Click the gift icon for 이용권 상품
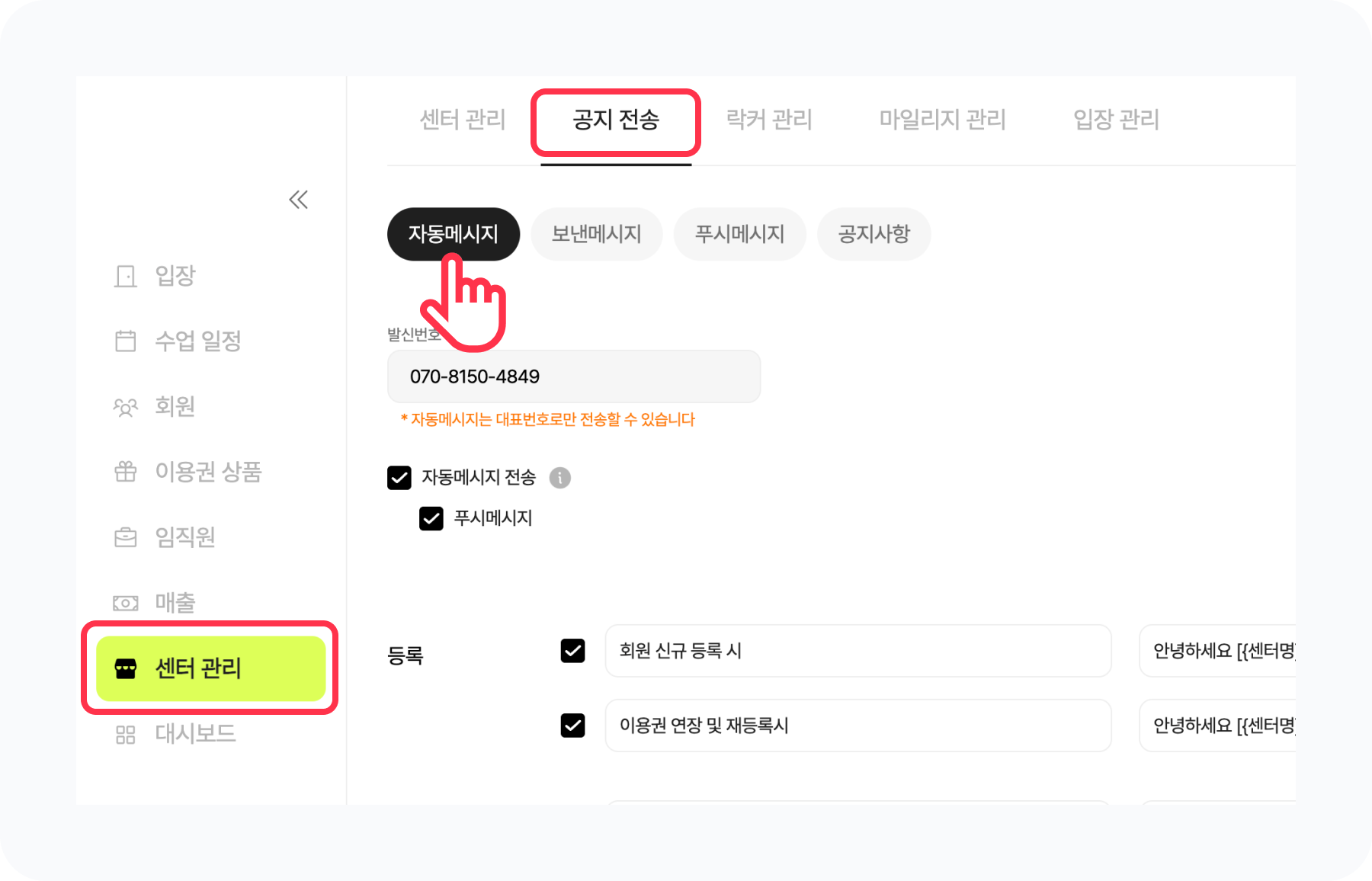1372x881 pixels. pos(126,472)
